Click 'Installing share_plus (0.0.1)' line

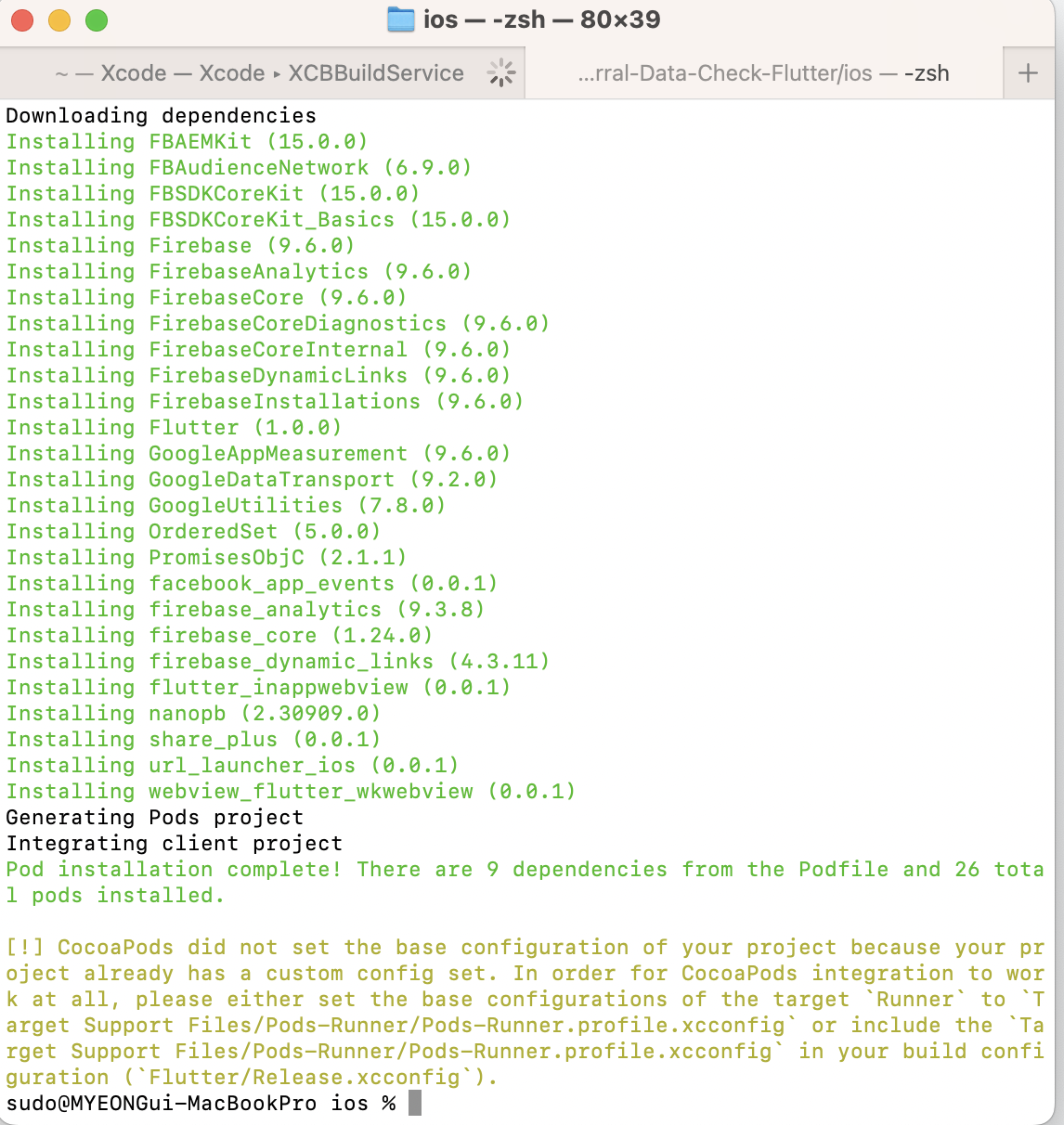pos(194,740)
